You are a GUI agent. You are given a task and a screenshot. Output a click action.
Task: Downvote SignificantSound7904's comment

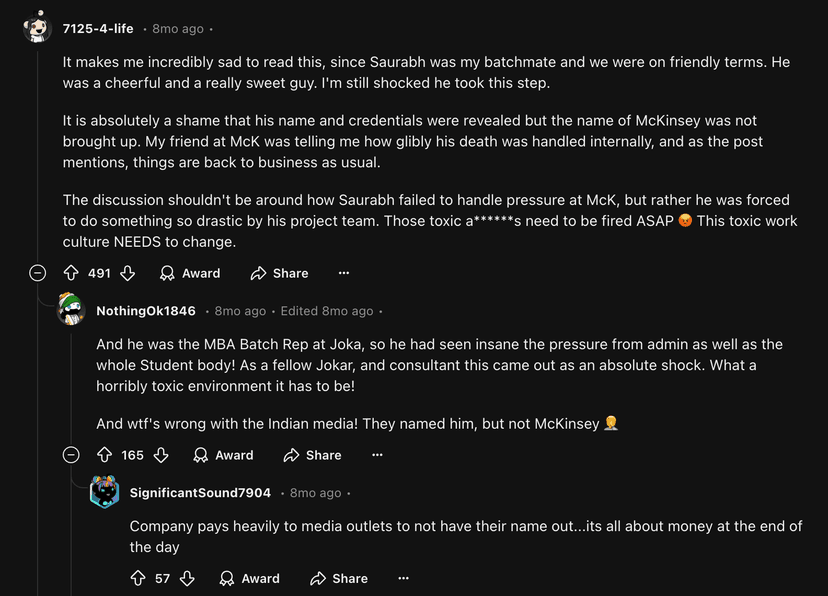click(x=187, y=578)
